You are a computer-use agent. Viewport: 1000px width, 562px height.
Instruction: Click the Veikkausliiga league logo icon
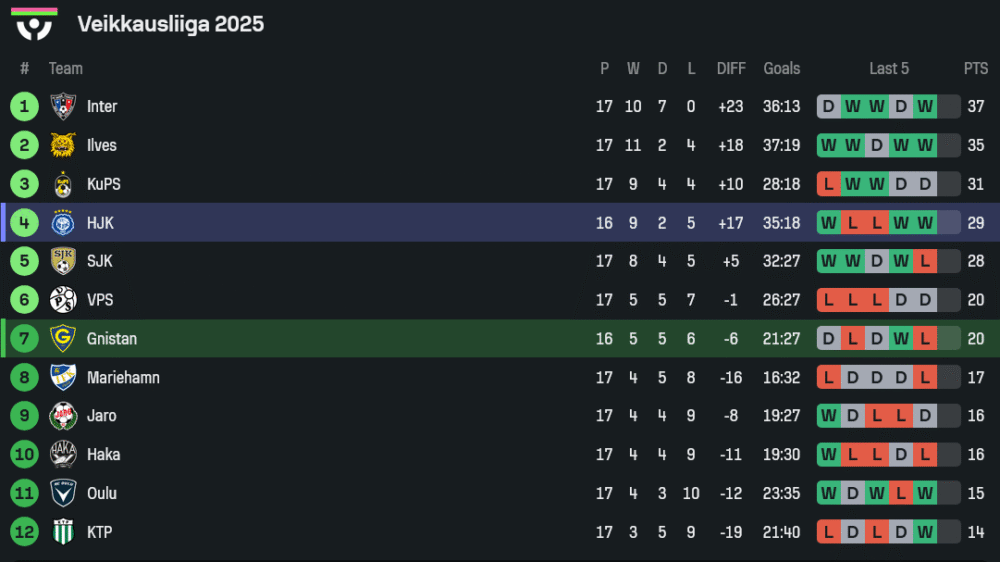click(34, 24)
